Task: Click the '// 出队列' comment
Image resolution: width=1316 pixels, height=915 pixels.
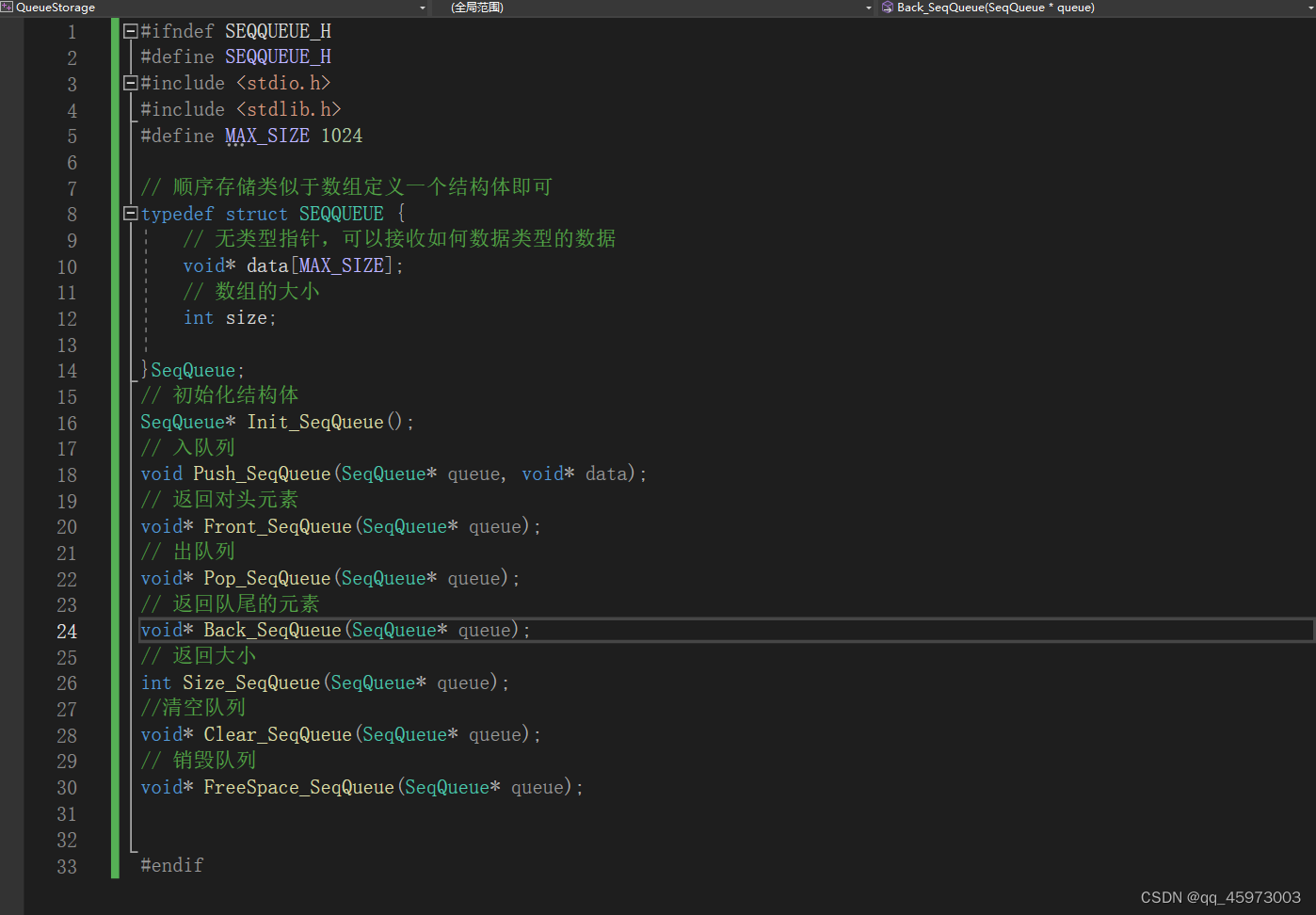Action: (187, 552)
